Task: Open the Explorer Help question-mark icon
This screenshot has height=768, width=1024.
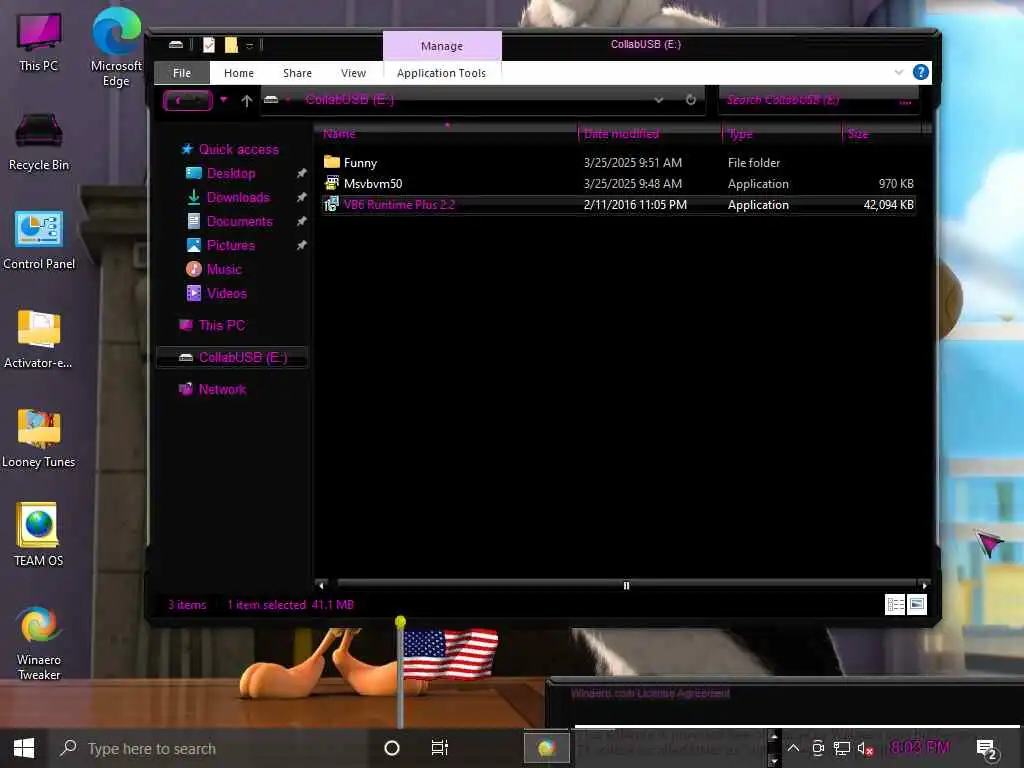Action: 920,72
